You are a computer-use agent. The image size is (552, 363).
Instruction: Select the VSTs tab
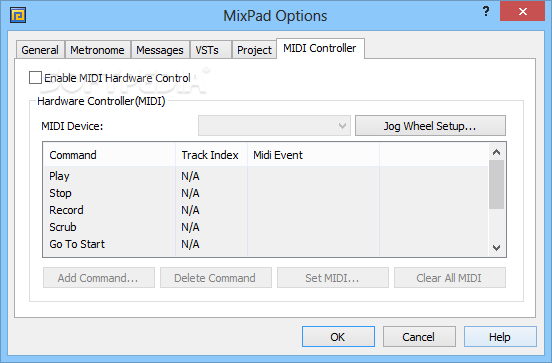(x=207, y=50)
